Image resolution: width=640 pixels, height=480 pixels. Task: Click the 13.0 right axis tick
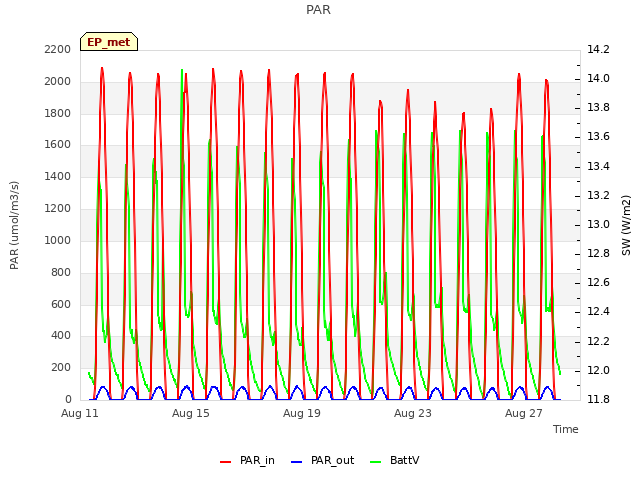point(598,224)
